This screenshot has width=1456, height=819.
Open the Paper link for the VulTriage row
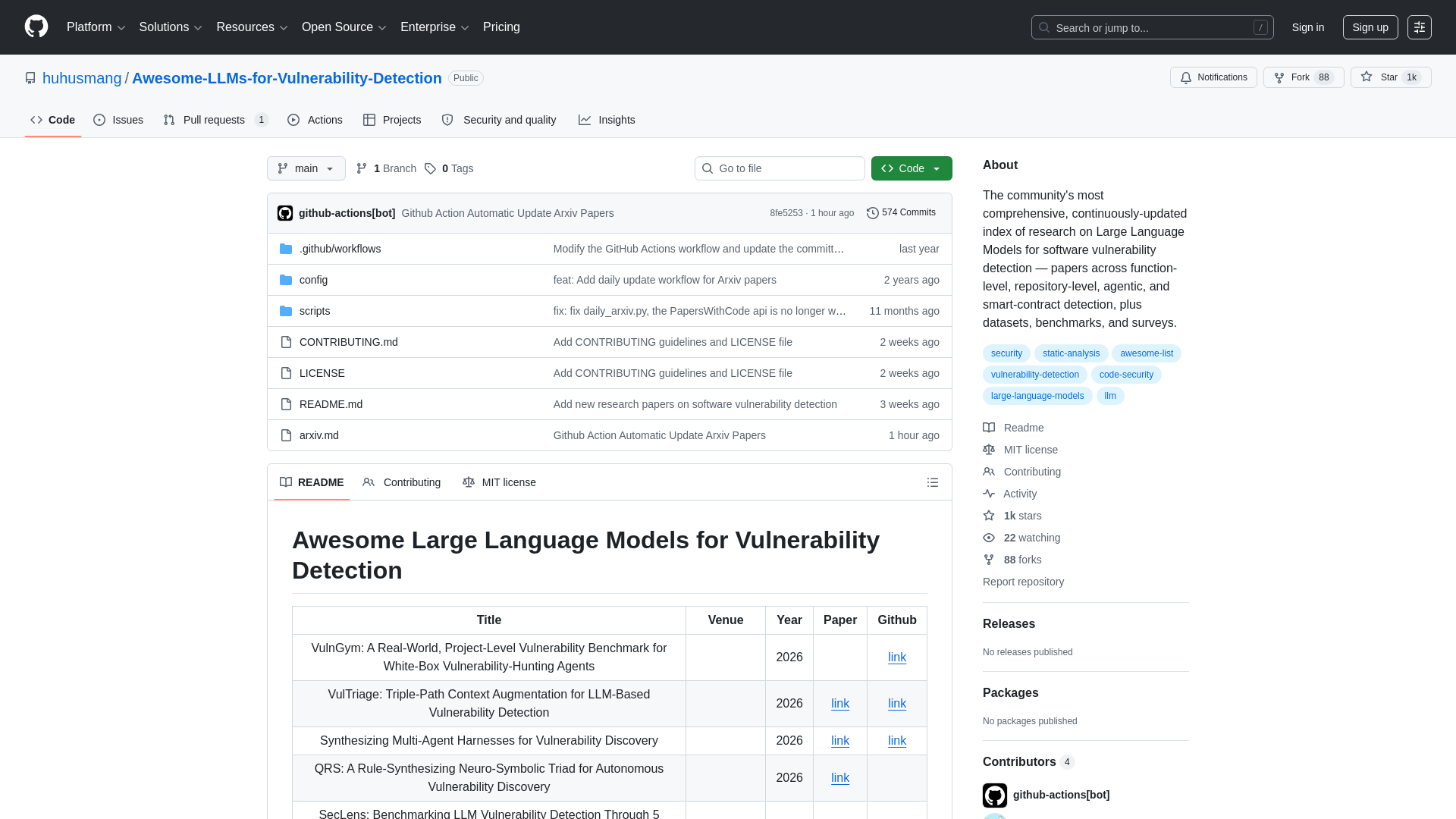pos(840,704)
